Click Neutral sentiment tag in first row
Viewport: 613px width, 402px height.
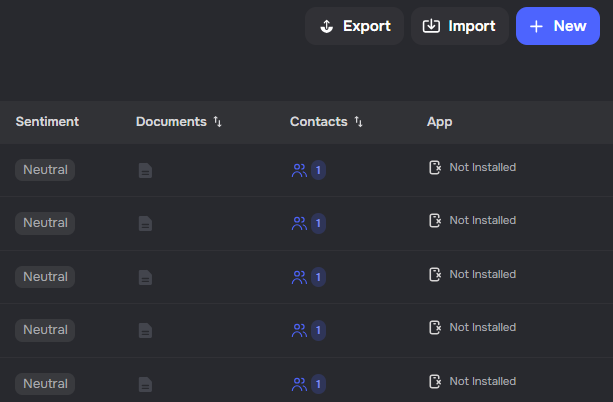45,170
